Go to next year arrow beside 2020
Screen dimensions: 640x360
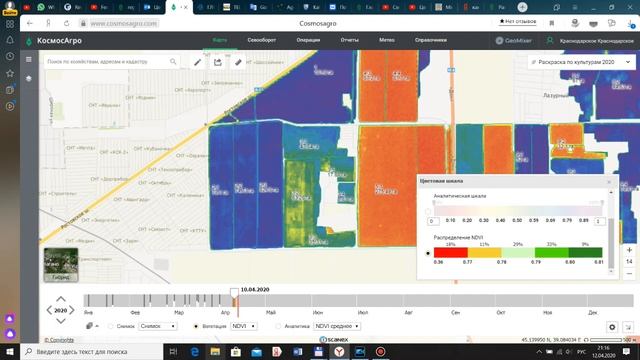pyautogui.click(x=72, y=310)
